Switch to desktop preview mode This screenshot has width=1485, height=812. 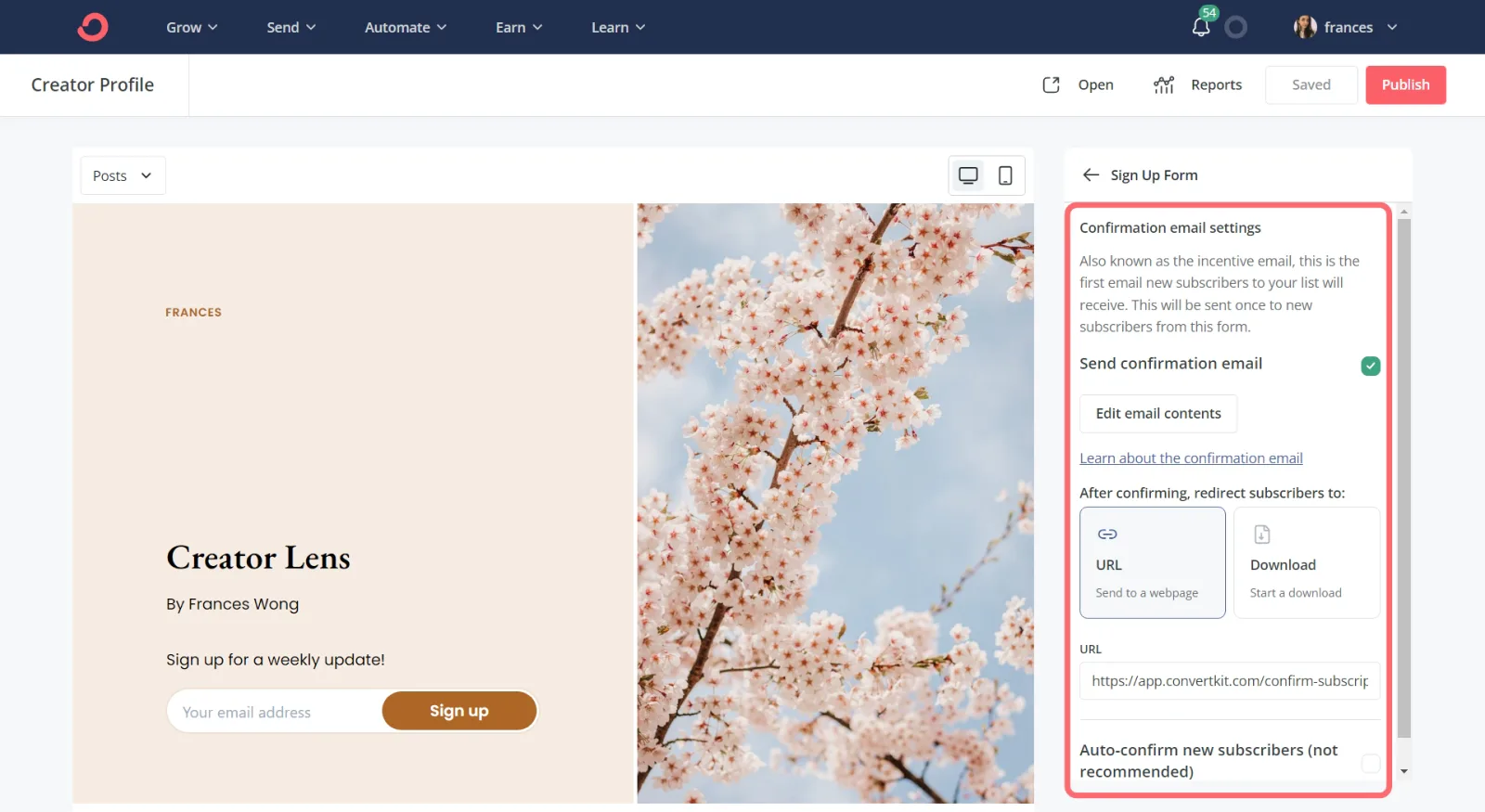(x=968, y=175)
